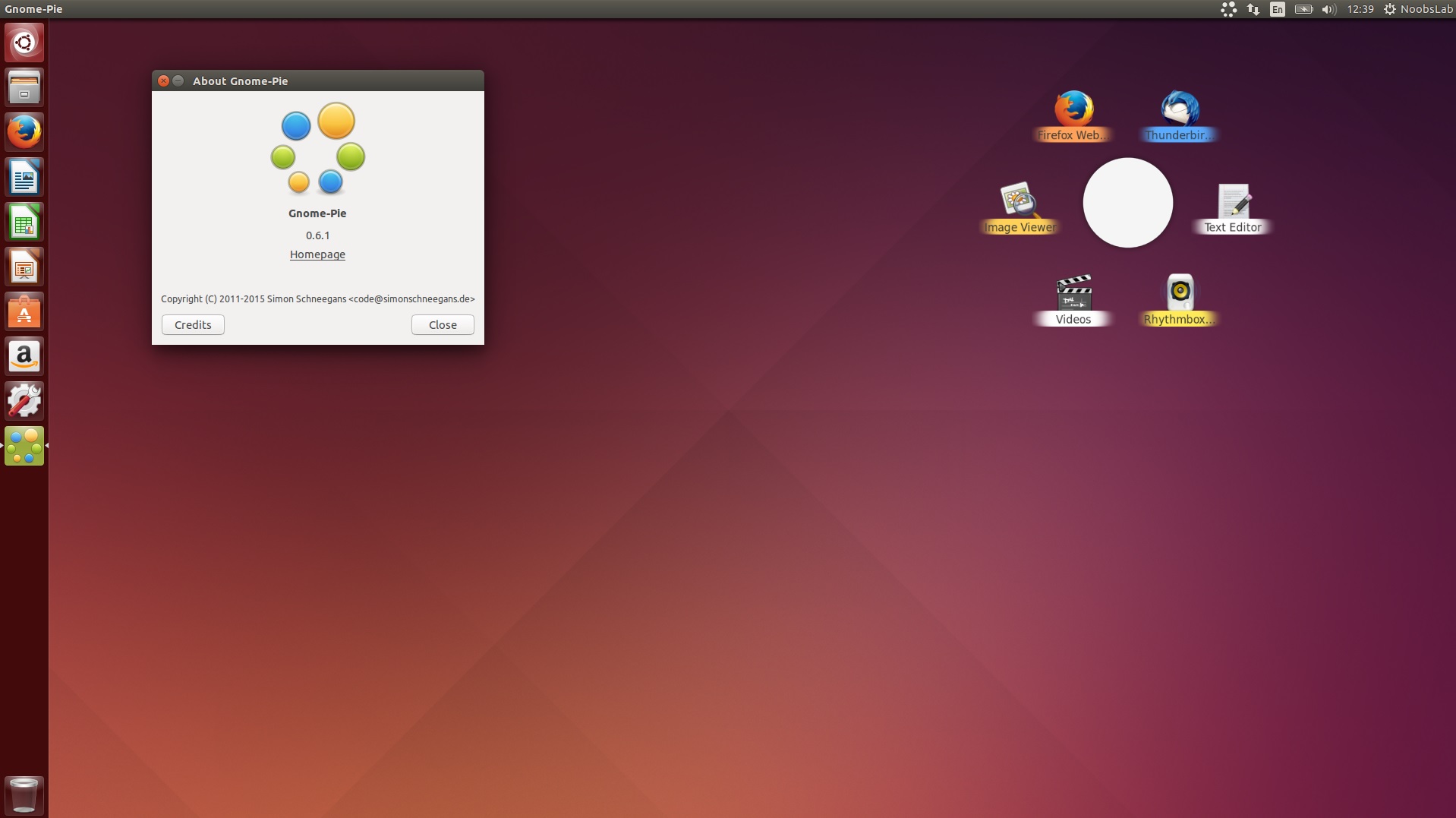Click Close button in About dialog

(x=443, y=325)
